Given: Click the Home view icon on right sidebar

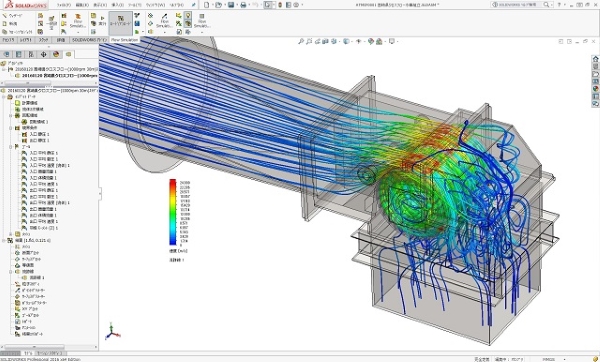Looking at the screenshot, I should pyautogui.click(x=595, y=59).
